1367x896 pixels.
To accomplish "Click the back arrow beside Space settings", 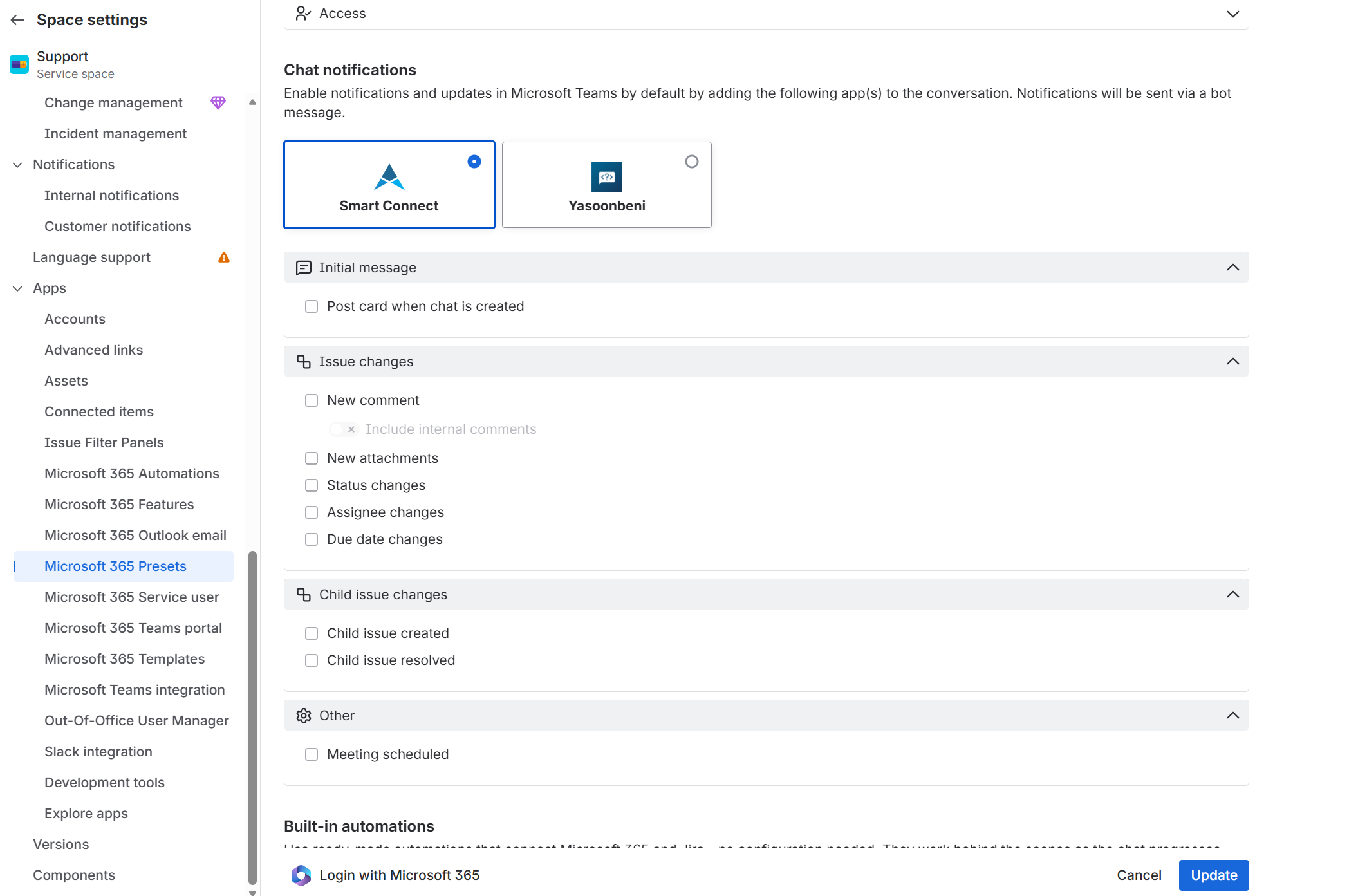I will (17, 20).
